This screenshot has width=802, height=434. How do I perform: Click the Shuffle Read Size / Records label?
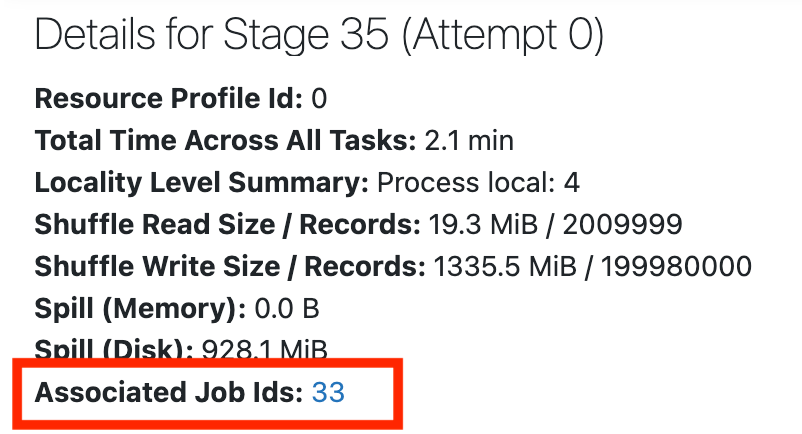tap(227, 226)
